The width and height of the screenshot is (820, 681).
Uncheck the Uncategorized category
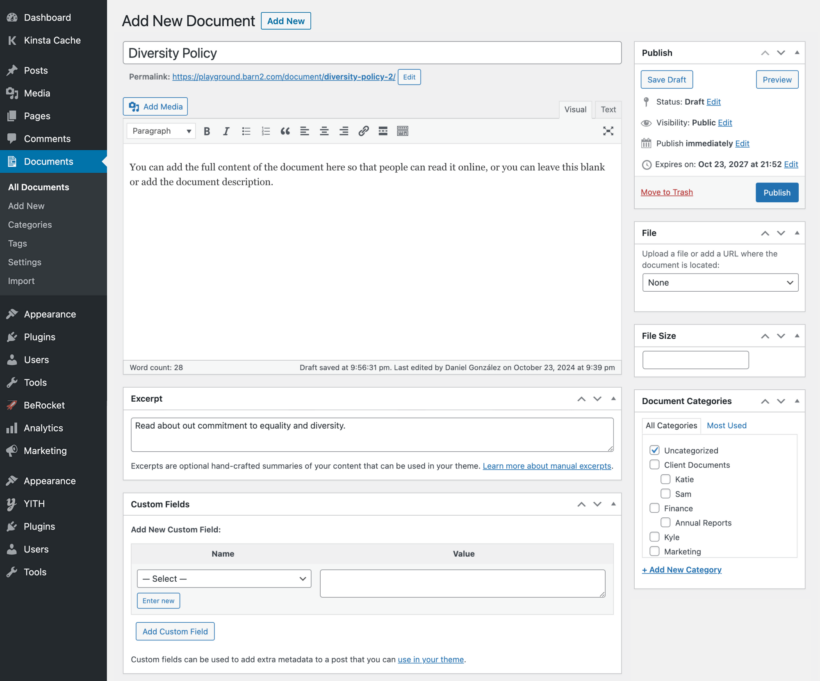pyautogui.click(x=655, y=450)
